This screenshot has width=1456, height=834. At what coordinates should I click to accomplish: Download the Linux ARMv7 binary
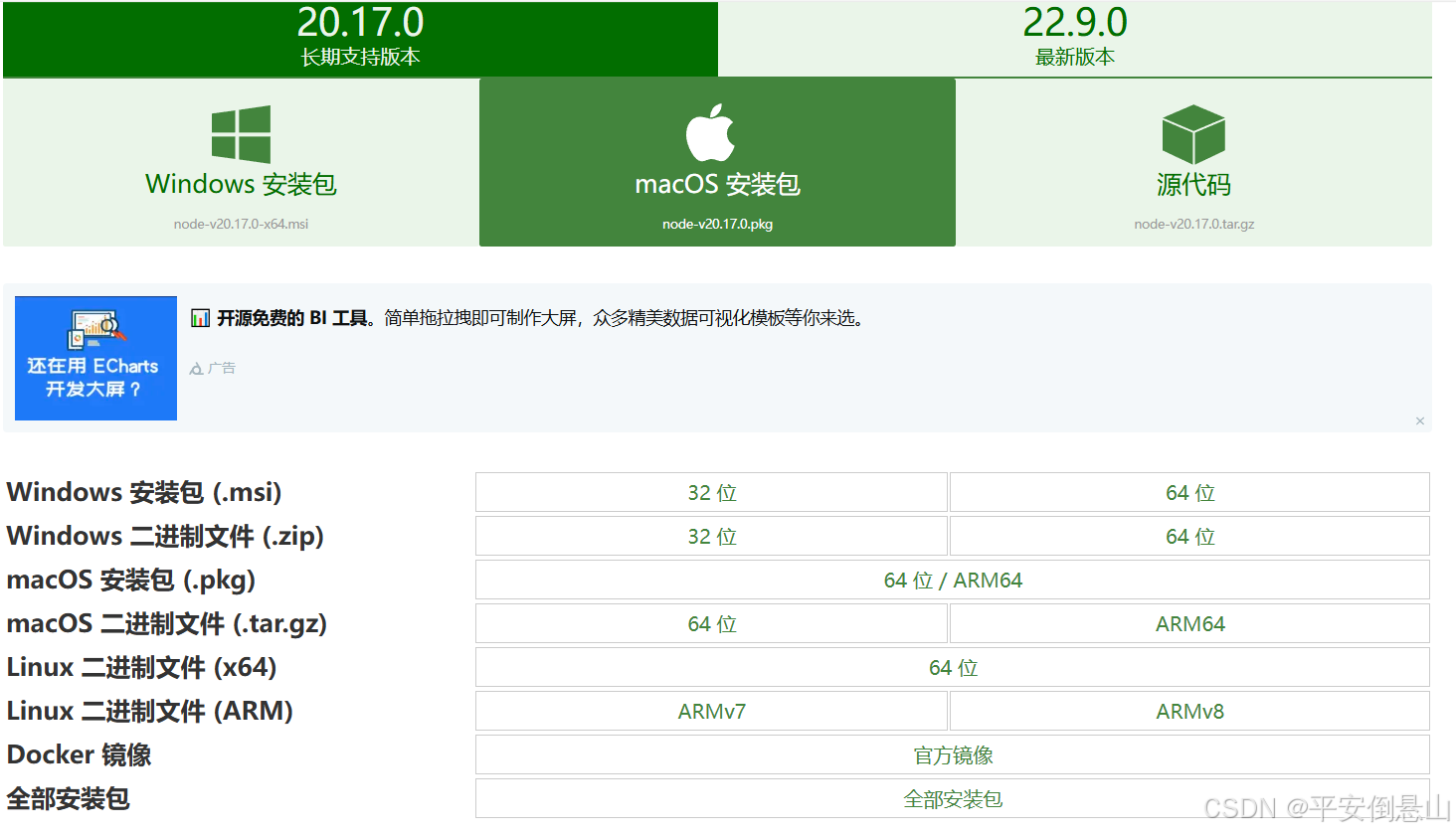click(710, 711)
